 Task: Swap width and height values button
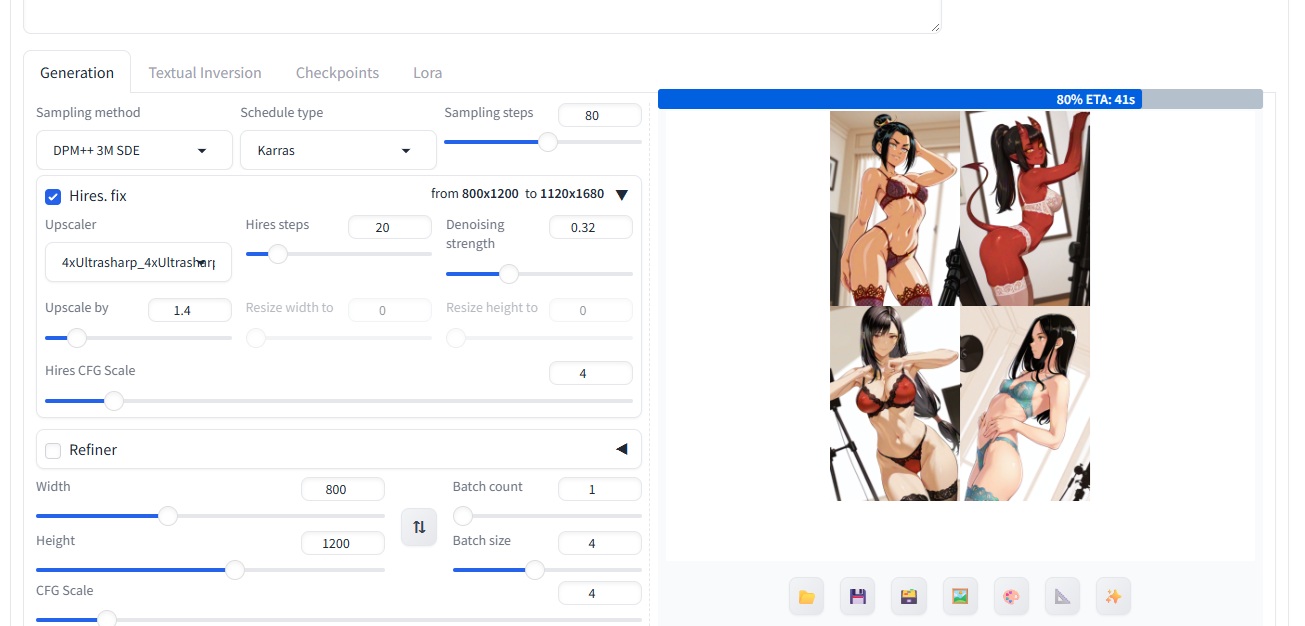[419, 526]
